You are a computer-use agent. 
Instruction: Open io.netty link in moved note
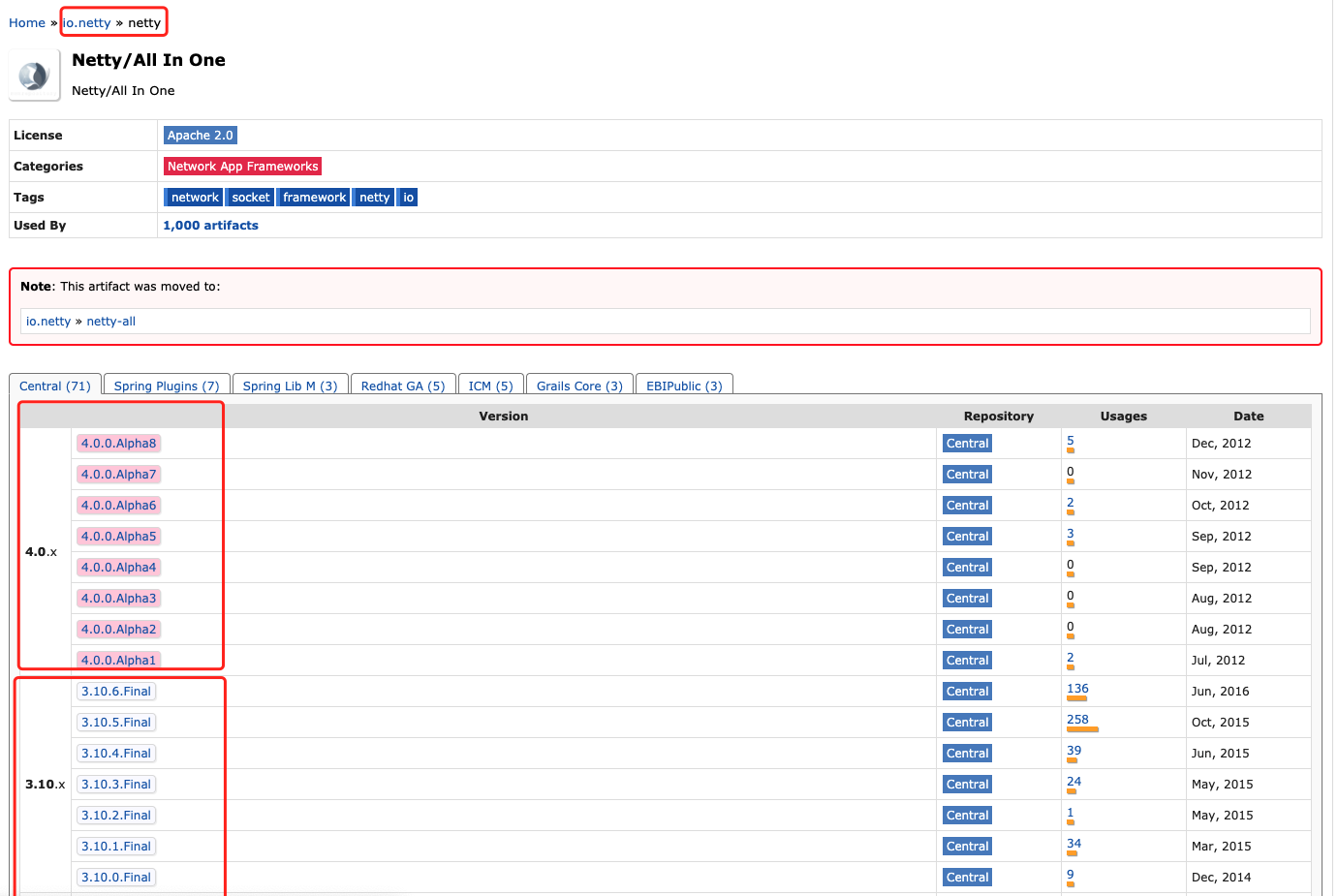48,322
